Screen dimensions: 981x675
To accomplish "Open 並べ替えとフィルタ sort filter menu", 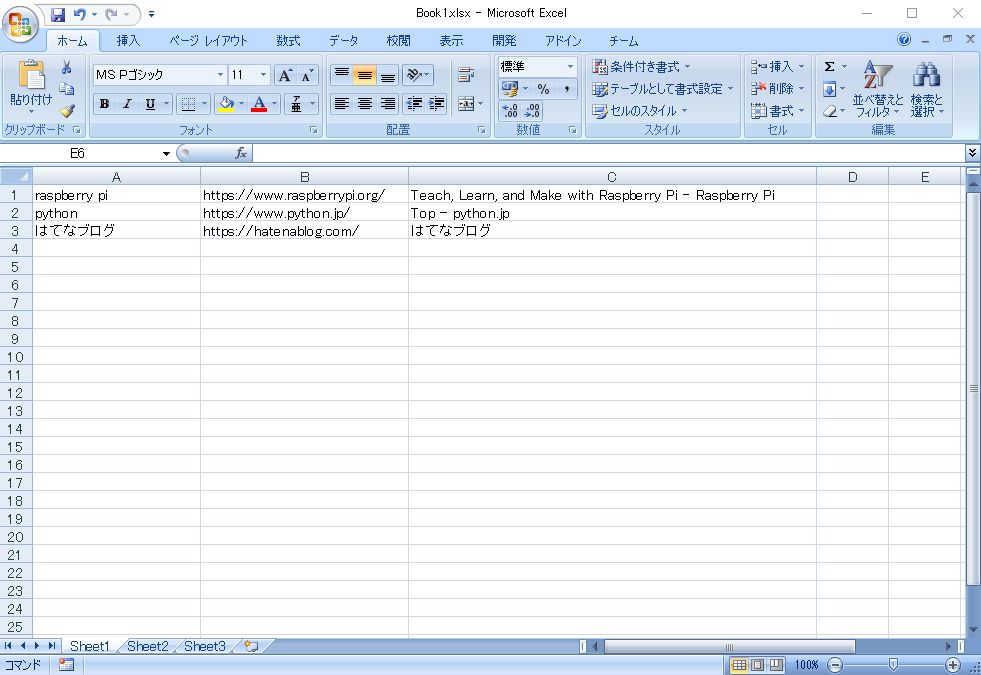I will coord(878,89).
